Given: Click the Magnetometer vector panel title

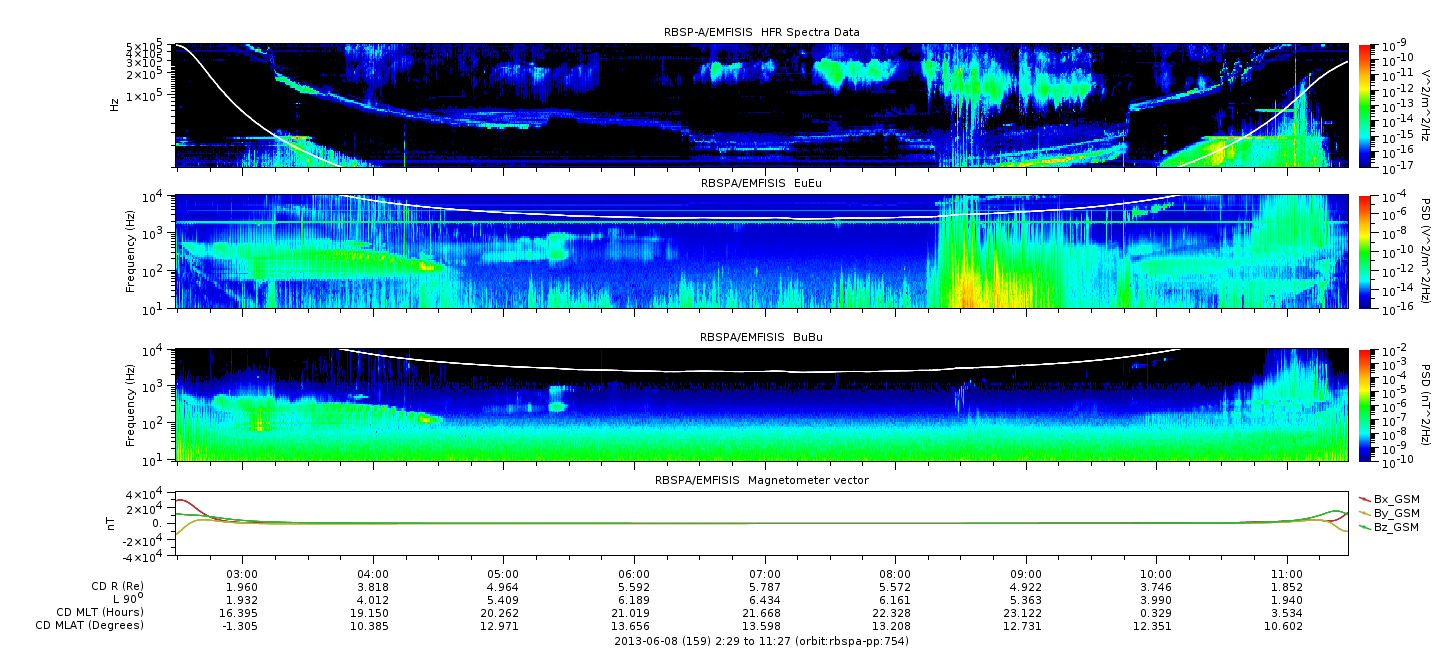Looking at the screenshot, I should 761,480.
